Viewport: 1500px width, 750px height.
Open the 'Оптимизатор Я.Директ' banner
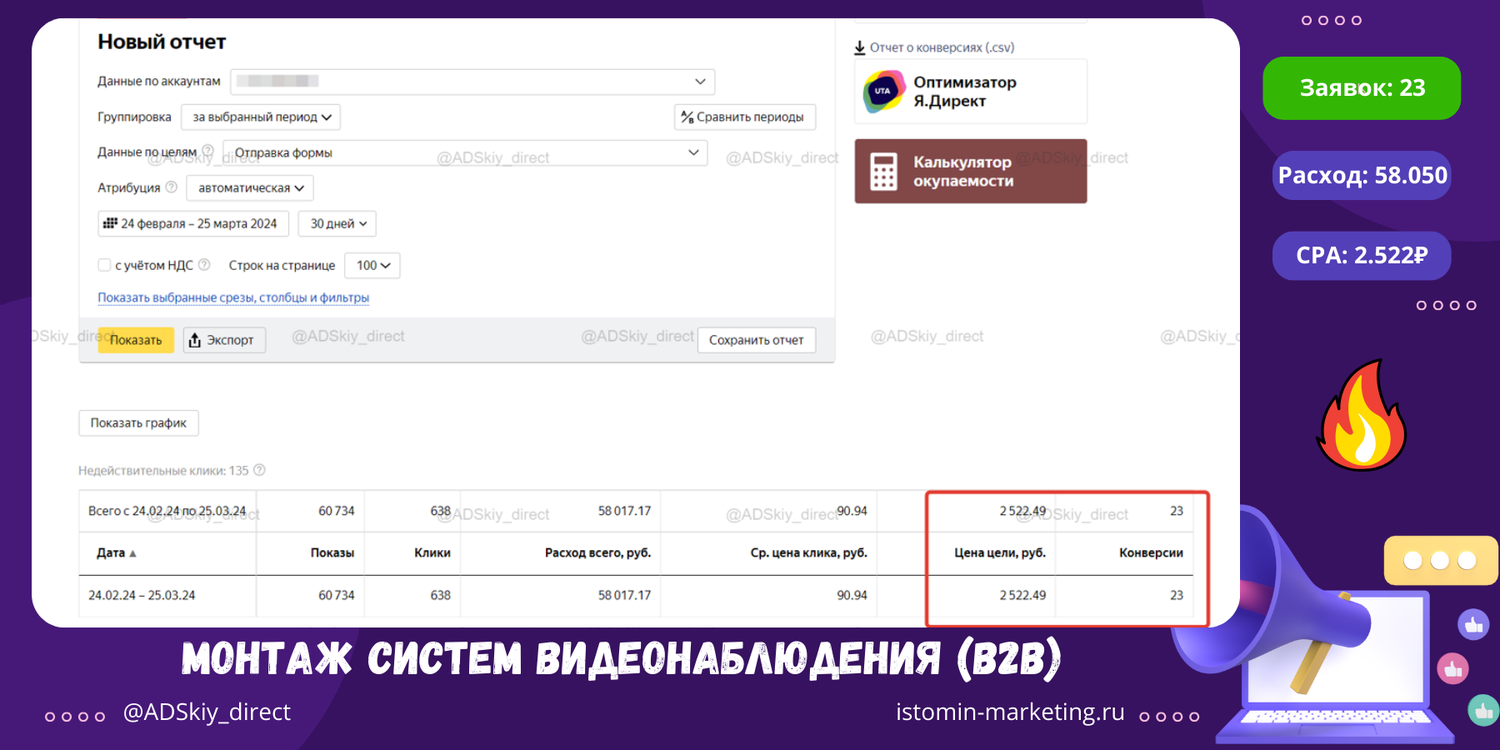point(970,92)
